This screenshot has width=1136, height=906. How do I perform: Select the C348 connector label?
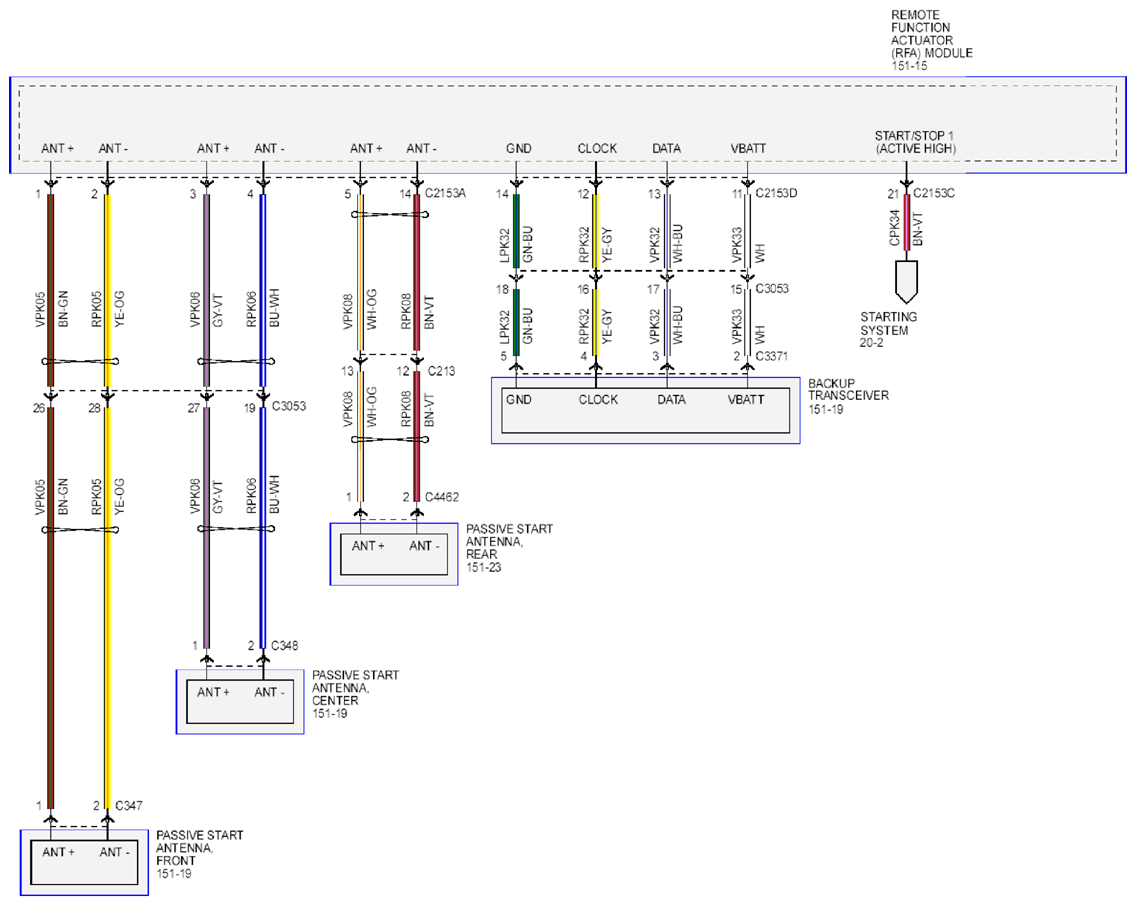285,645
